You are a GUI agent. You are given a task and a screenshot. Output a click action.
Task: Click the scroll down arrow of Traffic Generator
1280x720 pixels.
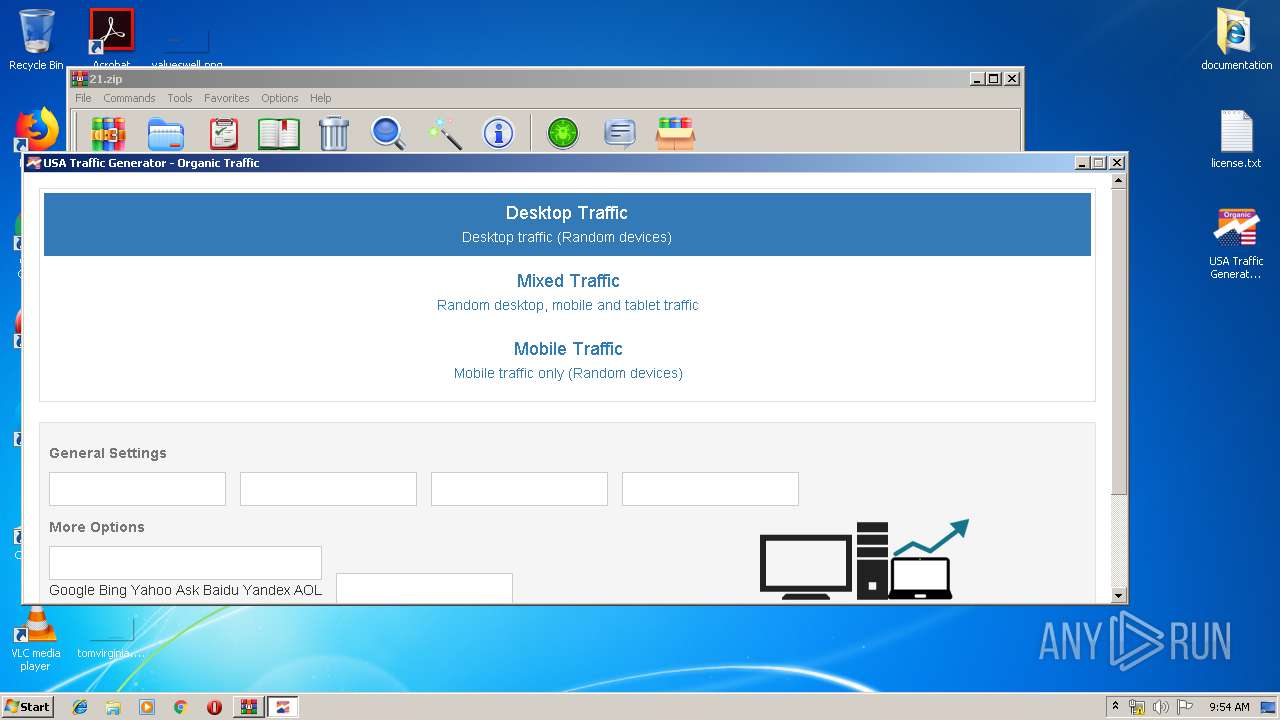(1119, 596)
